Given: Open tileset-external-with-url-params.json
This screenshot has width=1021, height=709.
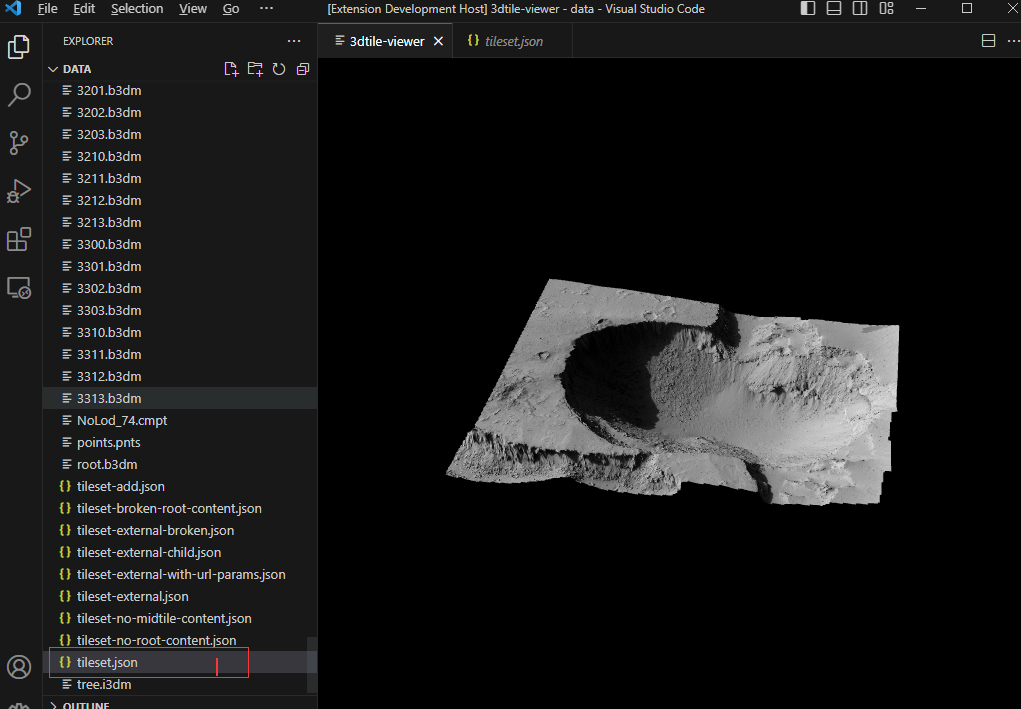Looking at the screenshot, I should (x=180, y=574).
